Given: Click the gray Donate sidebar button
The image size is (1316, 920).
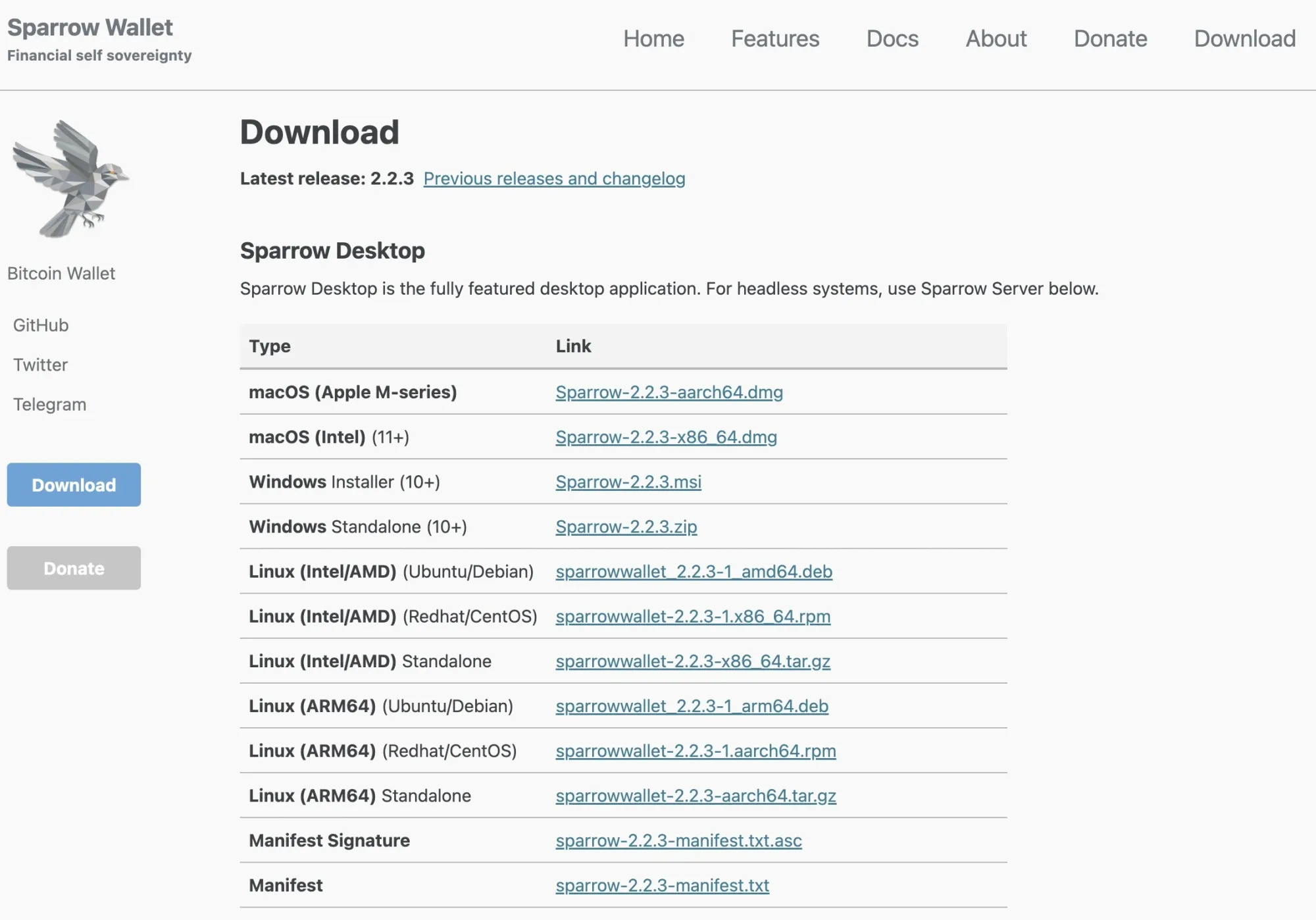Looking at the screenshot, I should point(74,568).
